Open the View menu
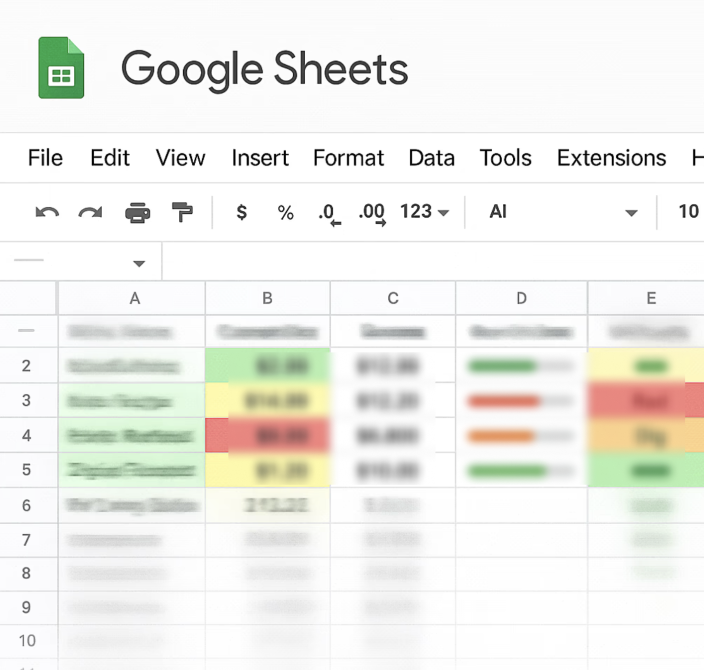Image resolution: width=704 pixels, height=670 pixels. 180,158
